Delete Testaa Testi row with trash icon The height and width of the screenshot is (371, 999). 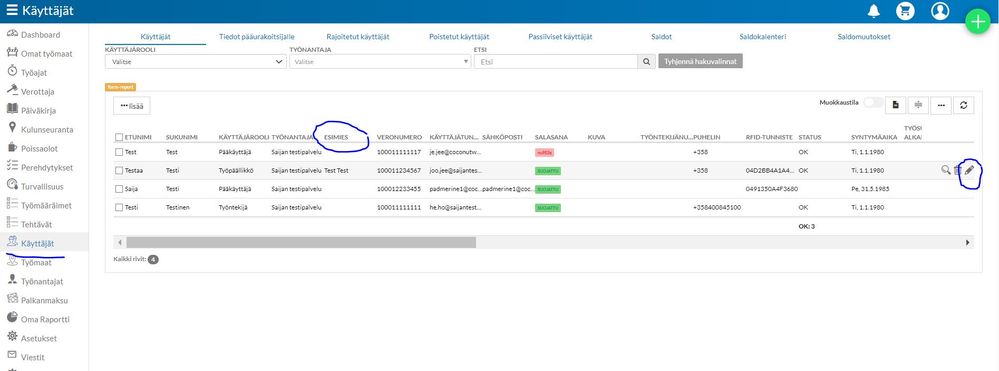(x=958, y=170)
